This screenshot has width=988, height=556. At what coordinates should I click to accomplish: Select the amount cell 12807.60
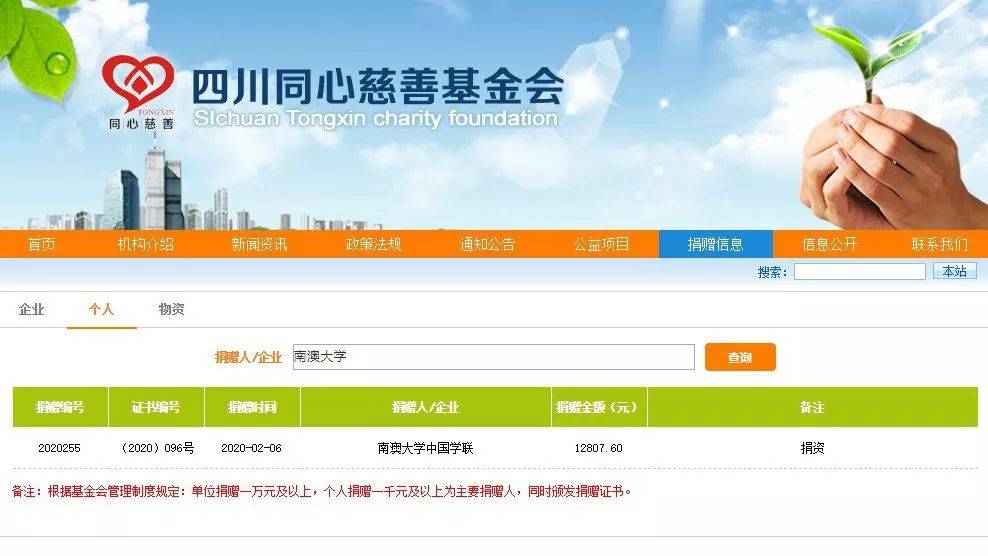(x=599, y=448)
